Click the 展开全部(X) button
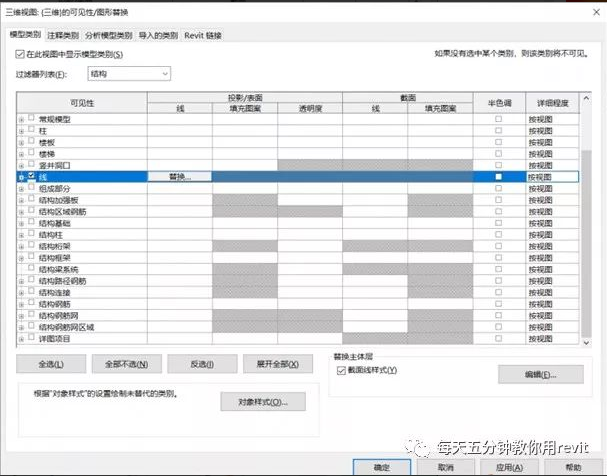 point(278,364)
